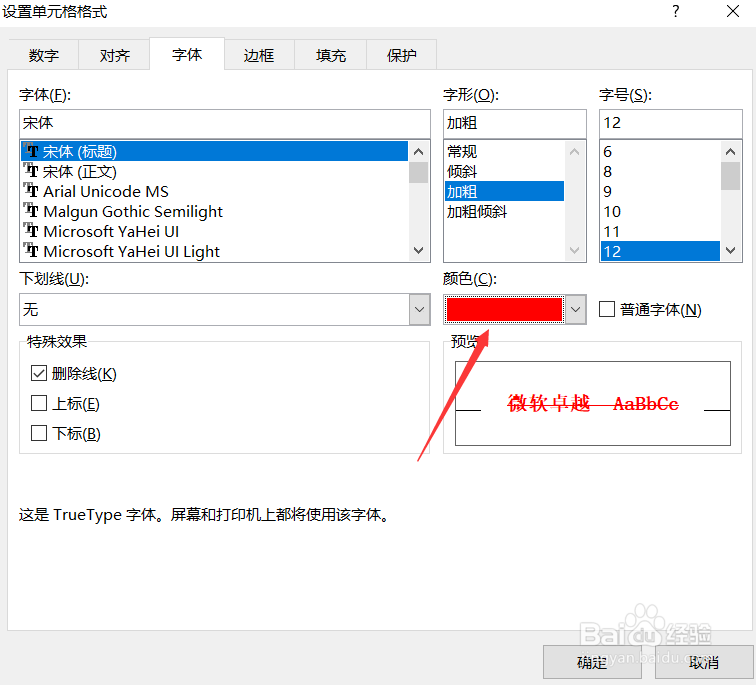The image size is (756, 685).
Task: Choose font size 12 in list
Action: point(661,252)
